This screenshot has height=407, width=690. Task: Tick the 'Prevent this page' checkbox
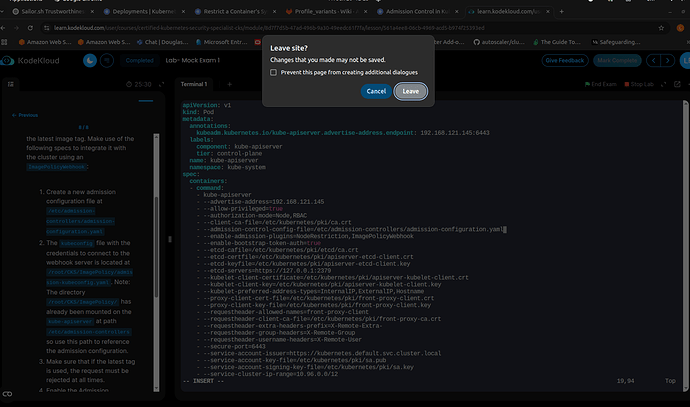coord(274,72)
